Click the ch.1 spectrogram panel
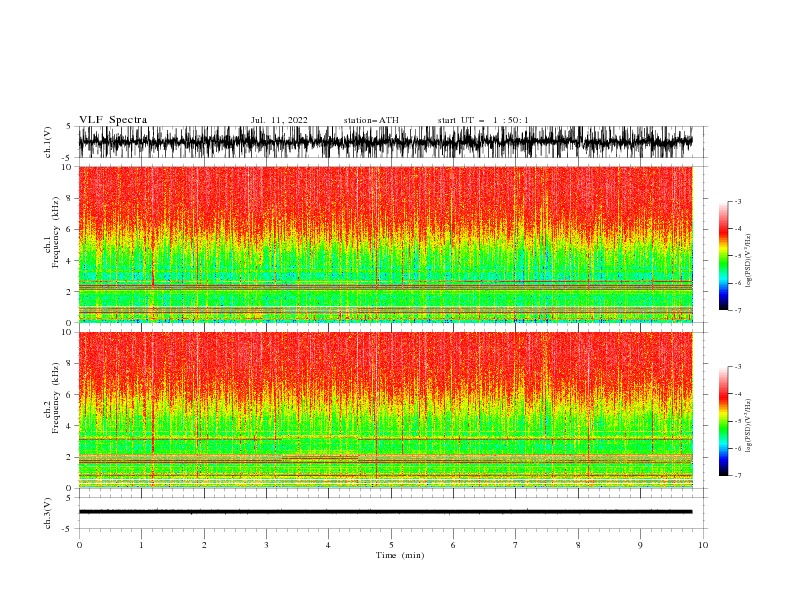Viewport: 792px width, 612px height. (x=385, y=244)
